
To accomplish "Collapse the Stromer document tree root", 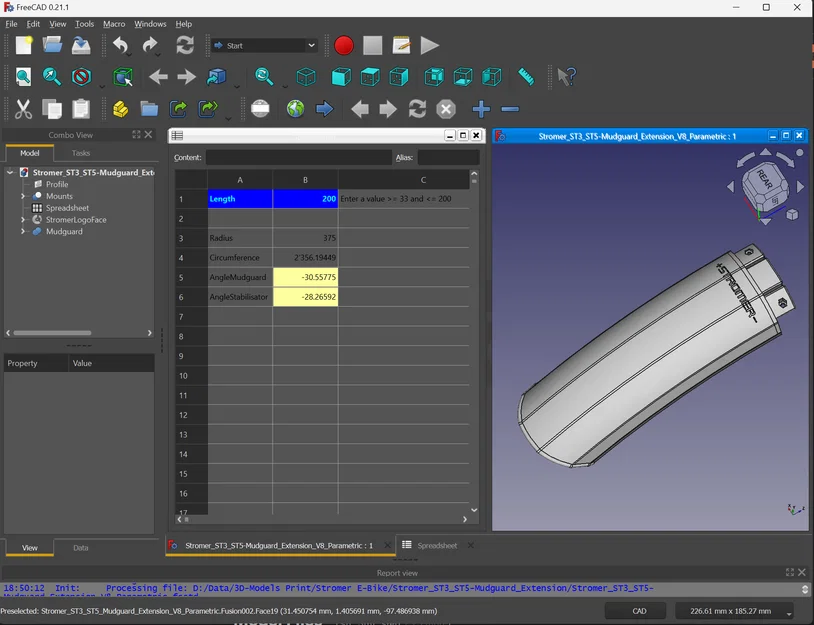I will pyautogui.click(x=10, y=172).
